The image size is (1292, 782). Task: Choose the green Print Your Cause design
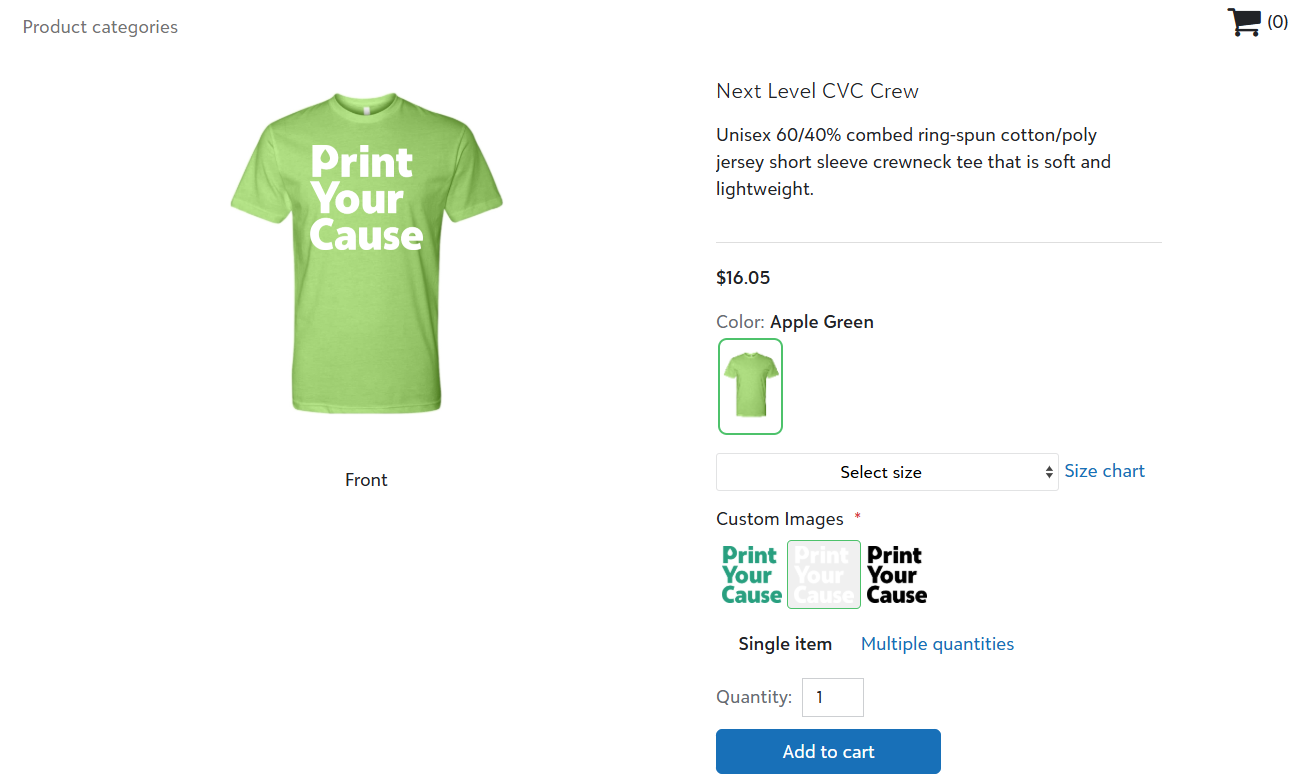click(x=751, y=575)
